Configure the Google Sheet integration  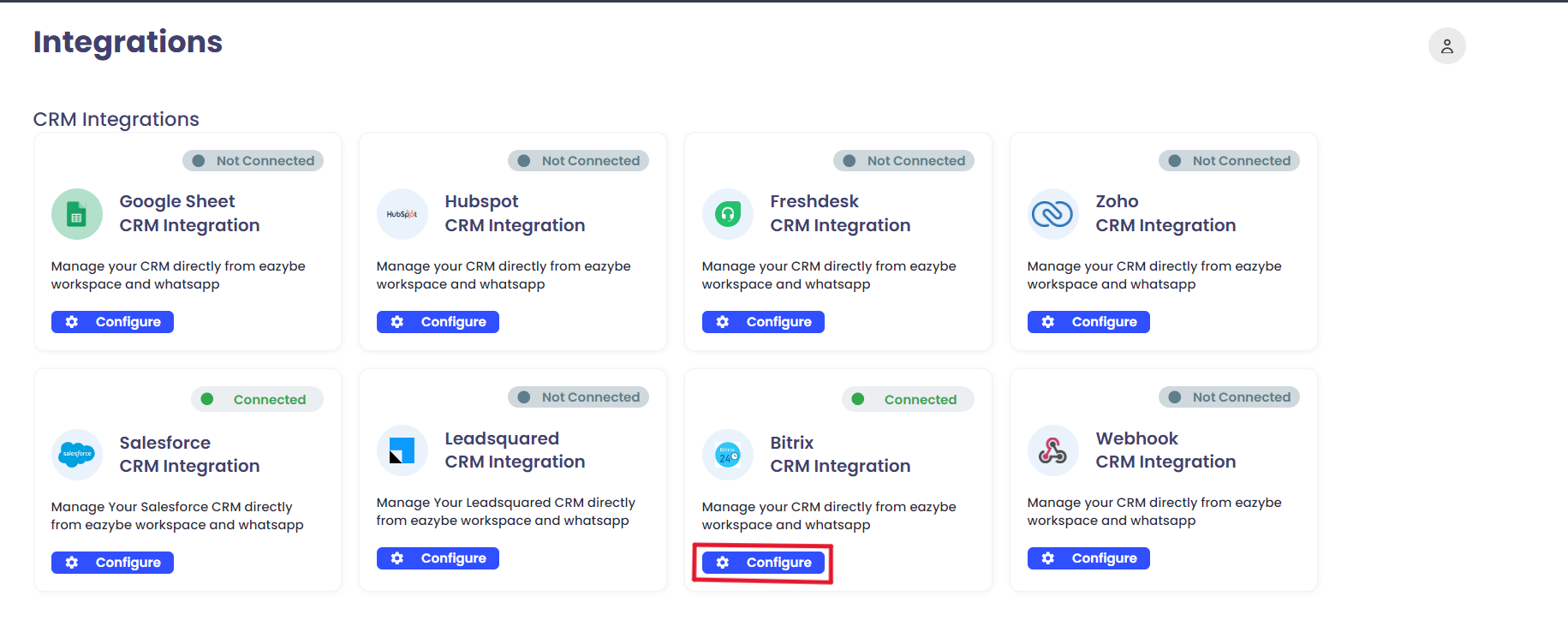coord(112,322)
